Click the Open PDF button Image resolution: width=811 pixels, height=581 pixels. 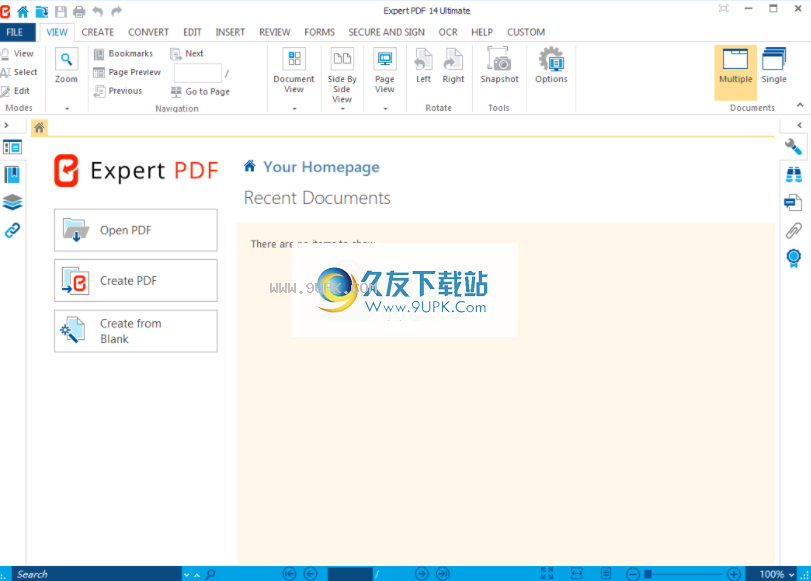[x=136, y=230]
